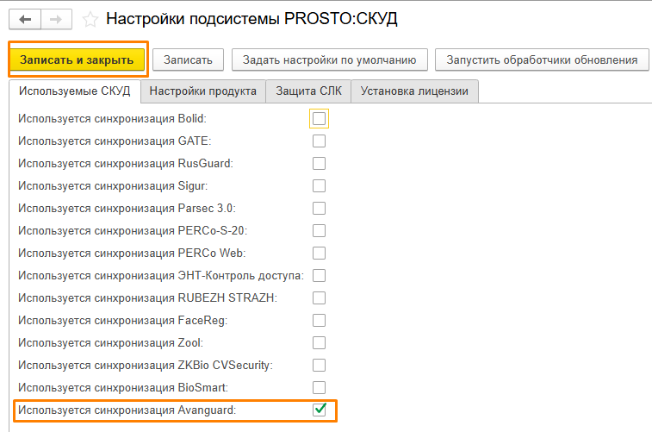Image resolution: width=652 pixels, height=432 pixels.
Task: Uncheck the Avanguard synchronization checkbox
Action: pos(319,410)
